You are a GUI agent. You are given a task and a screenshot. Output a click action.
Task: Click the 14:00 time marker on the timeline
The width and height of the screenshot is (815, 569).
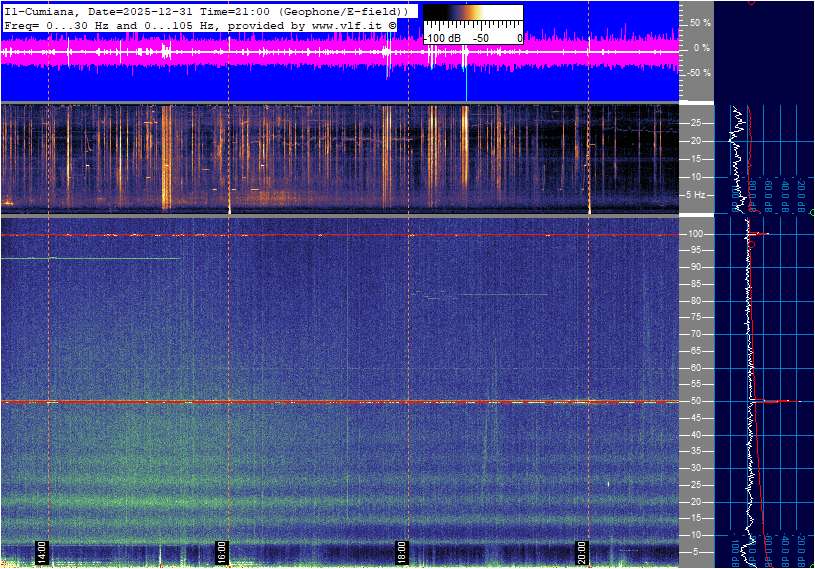pyautogui.click(x=42, y=552)
